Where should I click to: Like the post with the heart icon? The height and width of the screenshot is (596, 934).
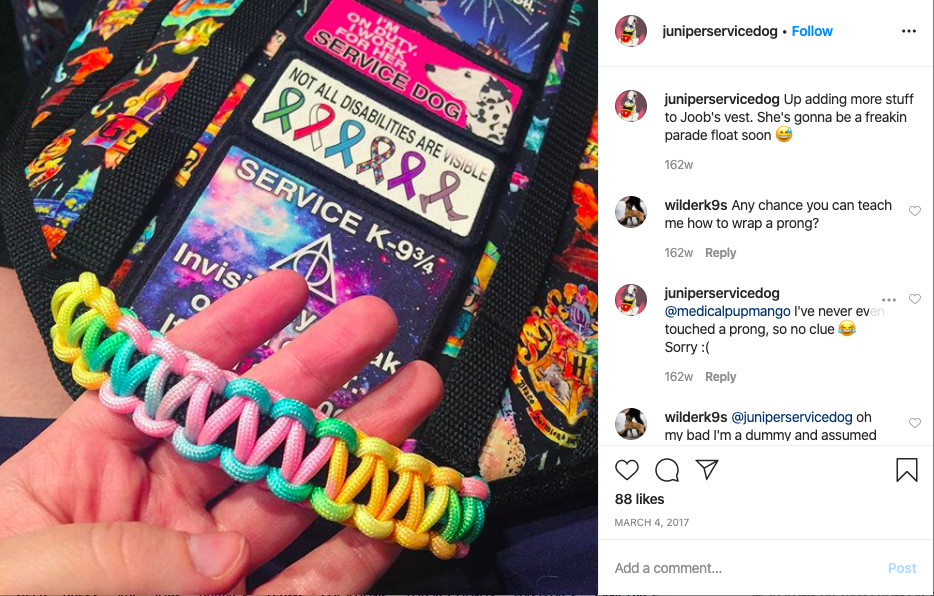click(x=627, y=470)
